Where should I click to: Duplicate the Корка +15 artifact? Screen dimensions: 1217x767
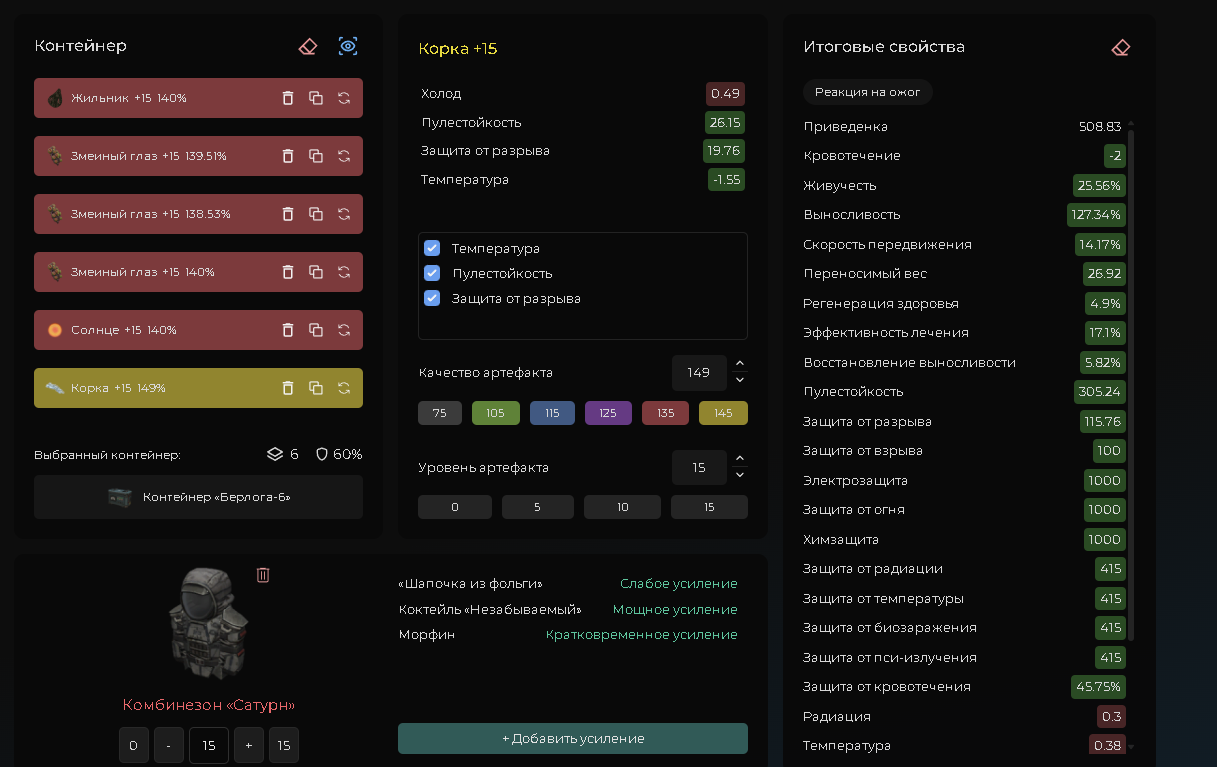tap(316, 388)
